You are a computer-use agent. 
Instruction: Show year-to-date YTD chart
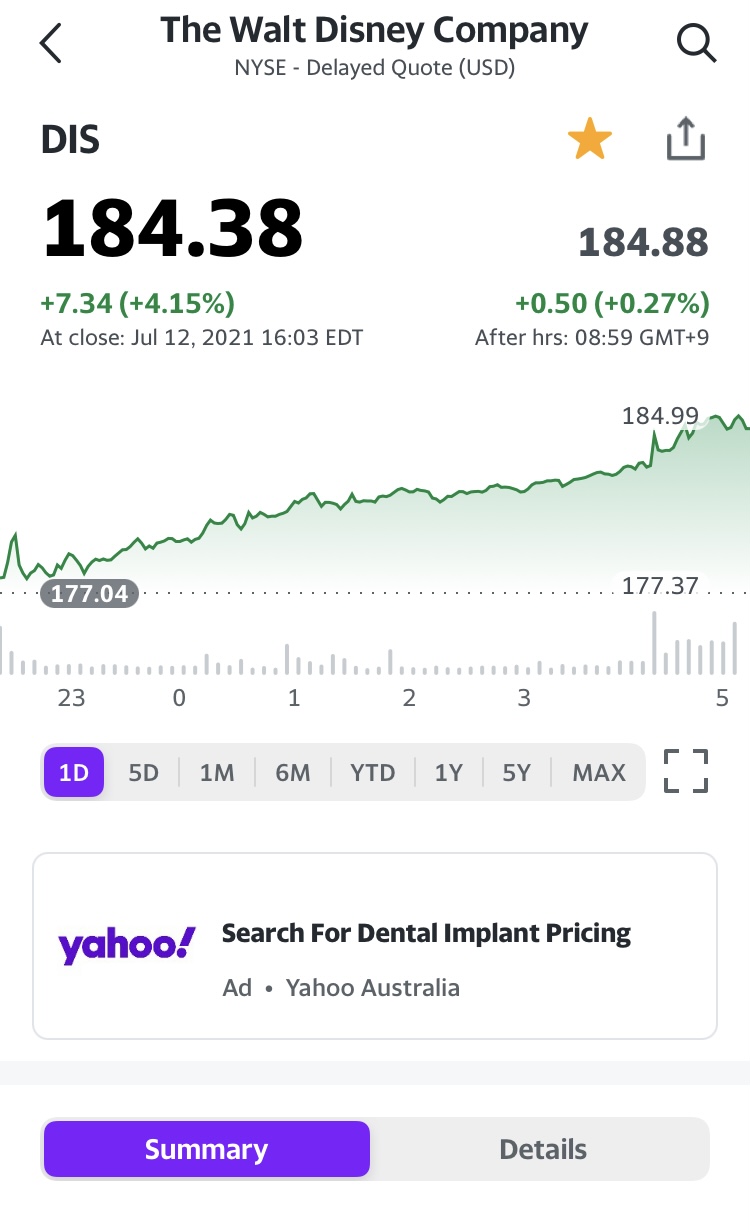click(373, 772)
